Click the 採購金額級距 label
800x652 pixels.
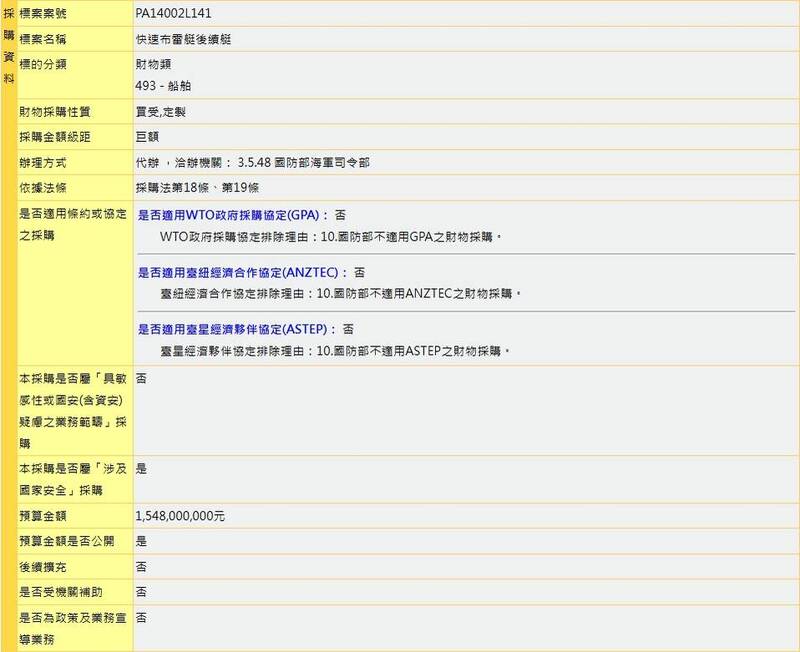coord(55,137)
